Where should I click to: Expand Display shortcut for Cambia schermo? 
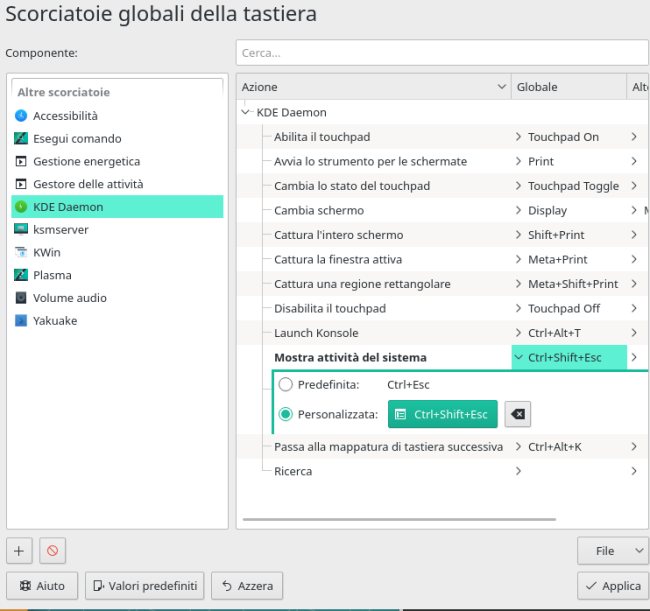[518, 210]
